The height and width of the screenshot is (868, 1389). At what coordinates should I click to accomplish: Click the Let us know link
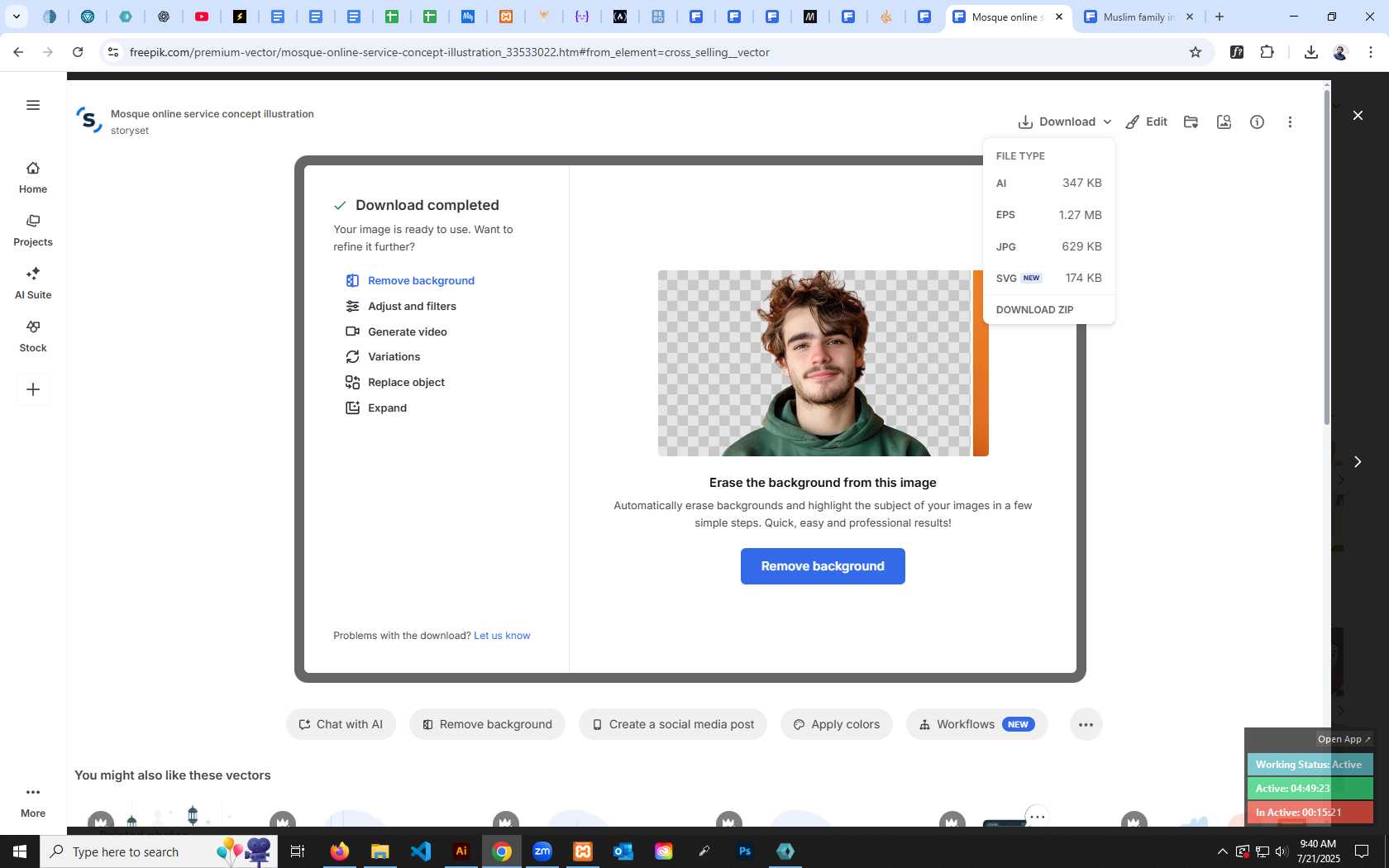coord(502,636)
